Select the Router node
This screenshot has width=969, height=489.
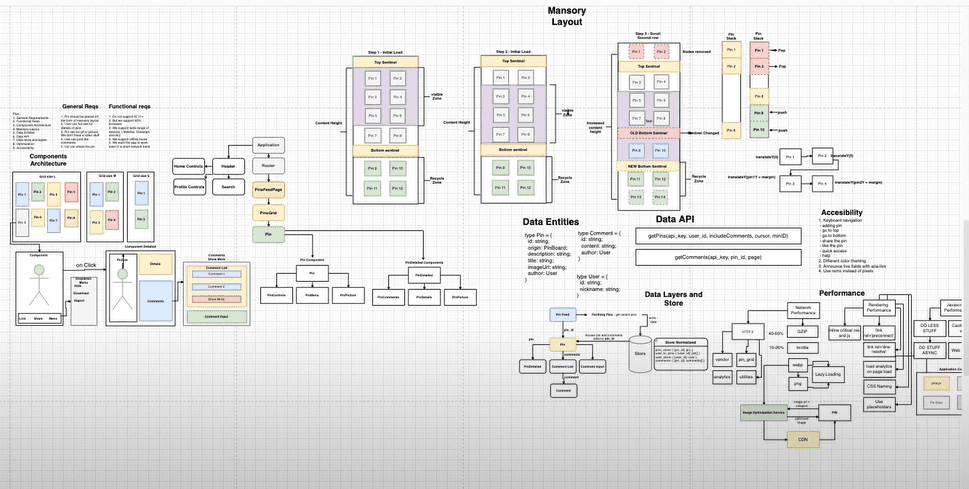coord(268,165)
